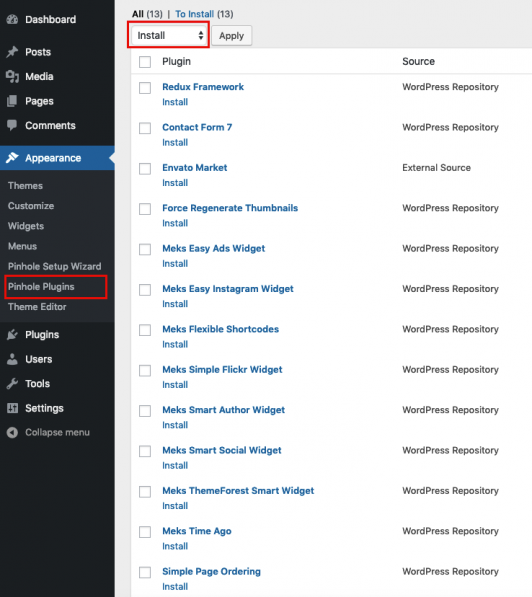
Task: Select the Meks Flexible Shortcodes checkbox
Action: 145,330
